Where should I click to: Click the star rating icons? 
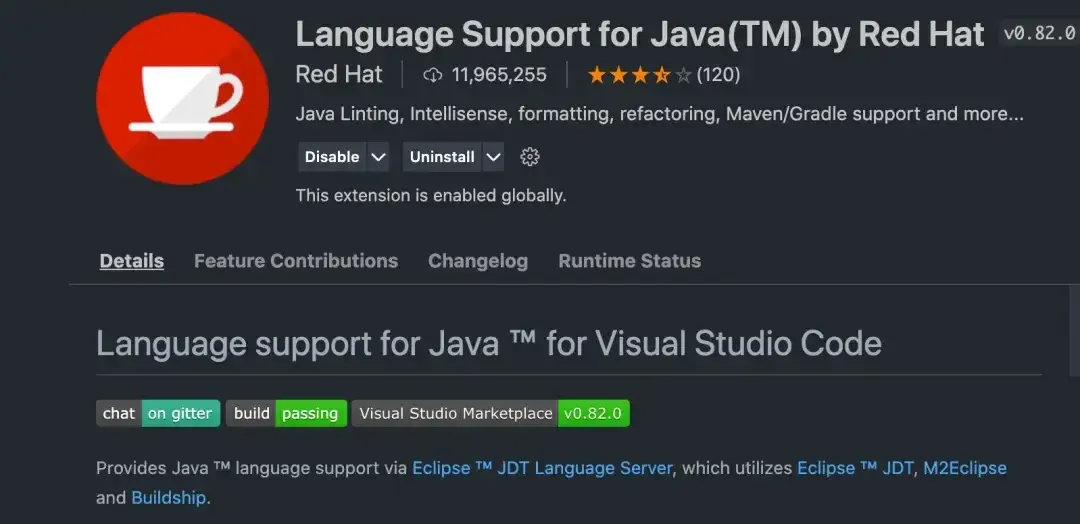click(x=639, y=75)
